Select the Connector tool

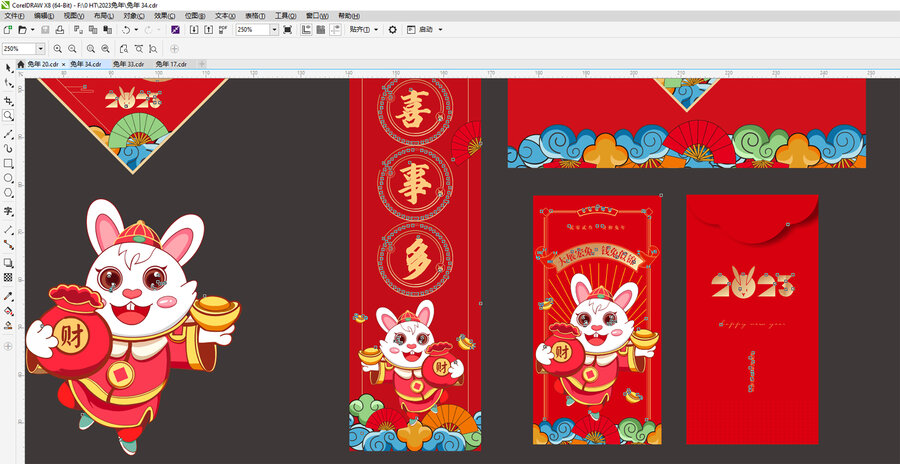pyautogui.click(x=8, y=243)
